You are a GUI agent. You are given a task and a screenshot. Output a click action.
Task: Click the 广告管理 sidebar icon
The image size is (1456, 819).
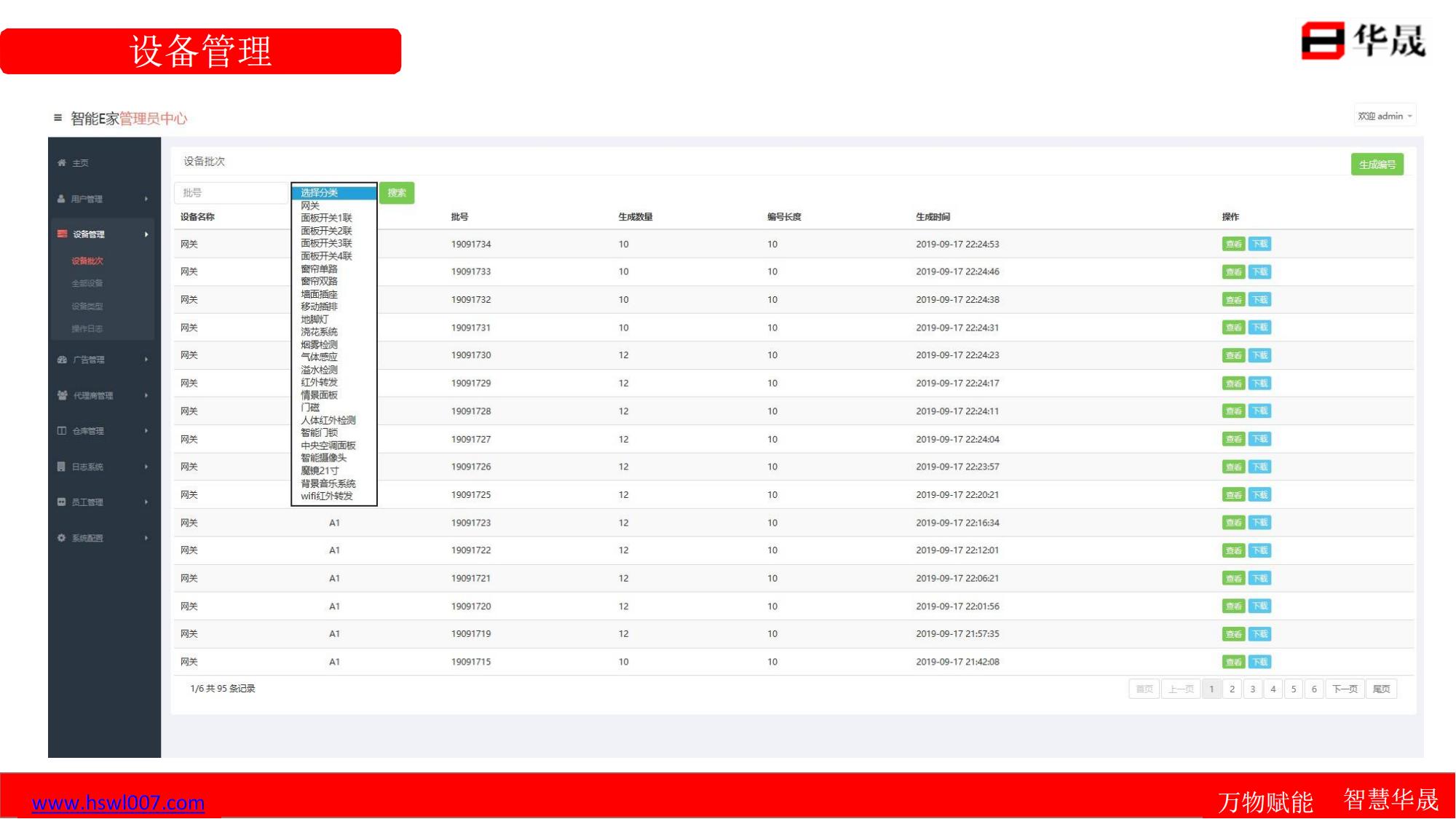tap(63, 360)
